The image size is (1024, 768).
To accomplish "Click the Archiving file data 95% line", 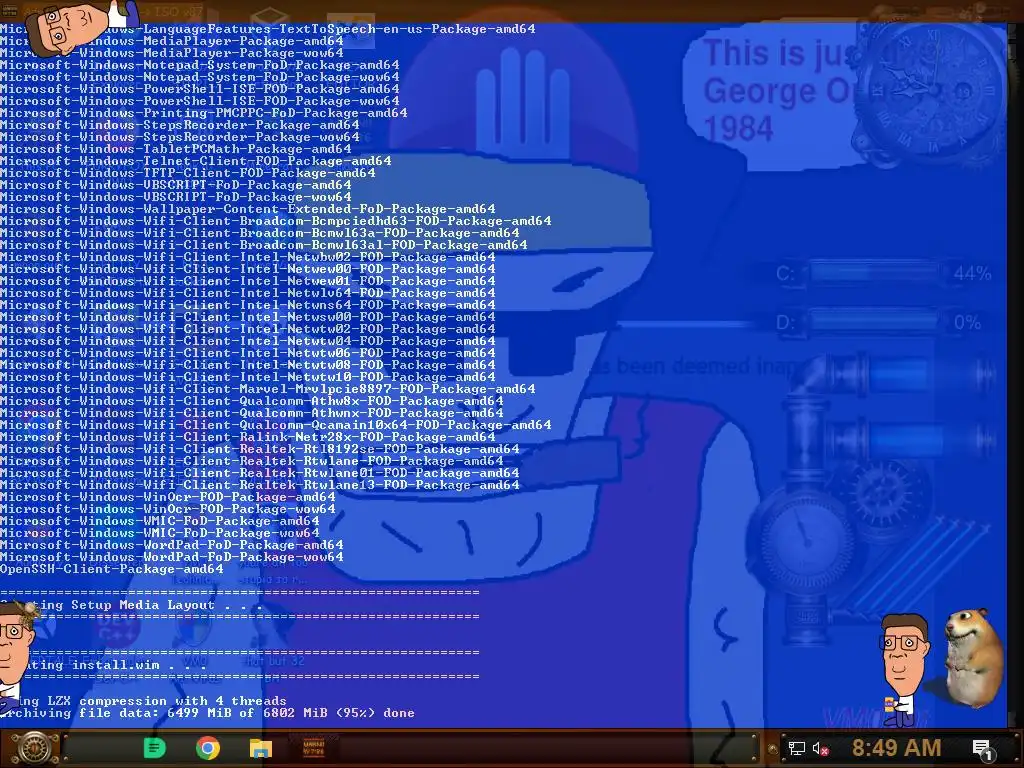I will tap(208, 712).
